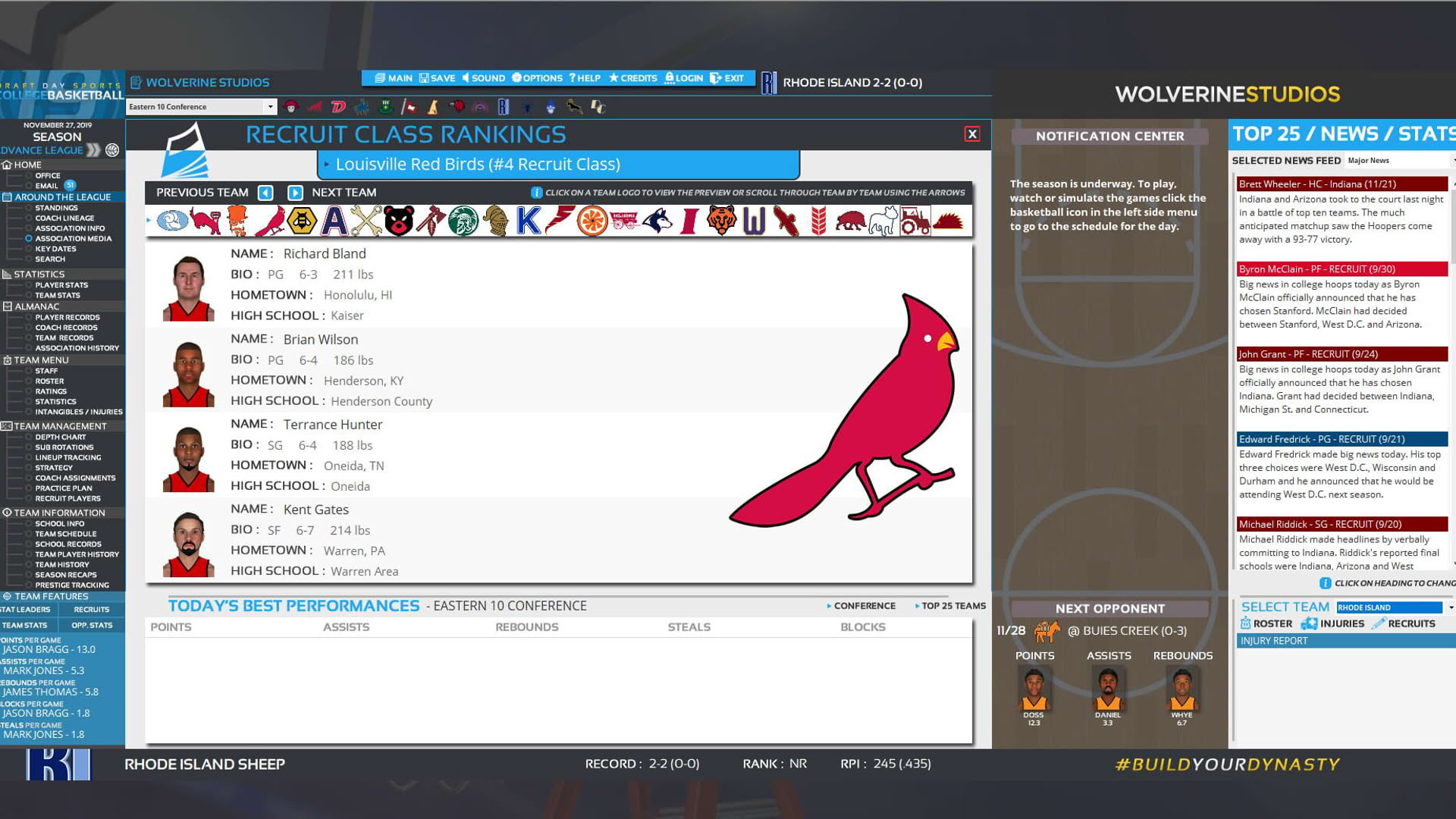Show the Recruits list for selected team
The image size is (1456, 819).
1404,624
